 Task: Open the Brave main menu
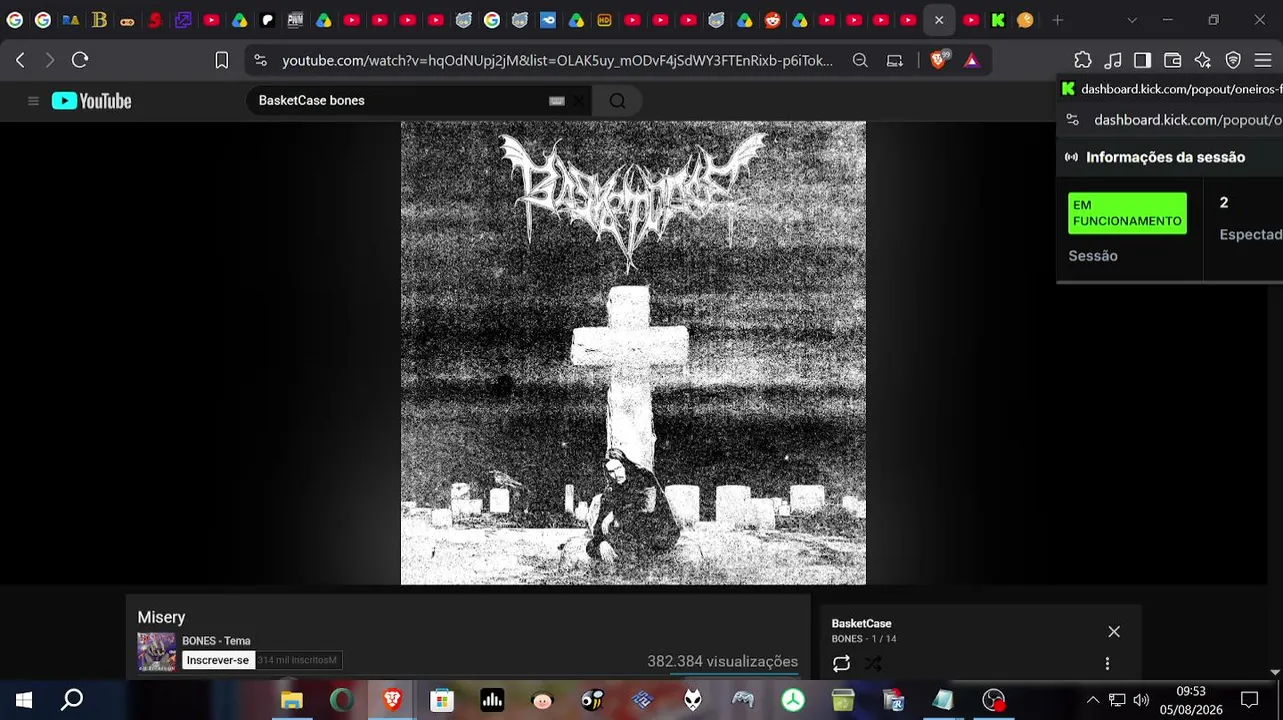[1263, 60]
